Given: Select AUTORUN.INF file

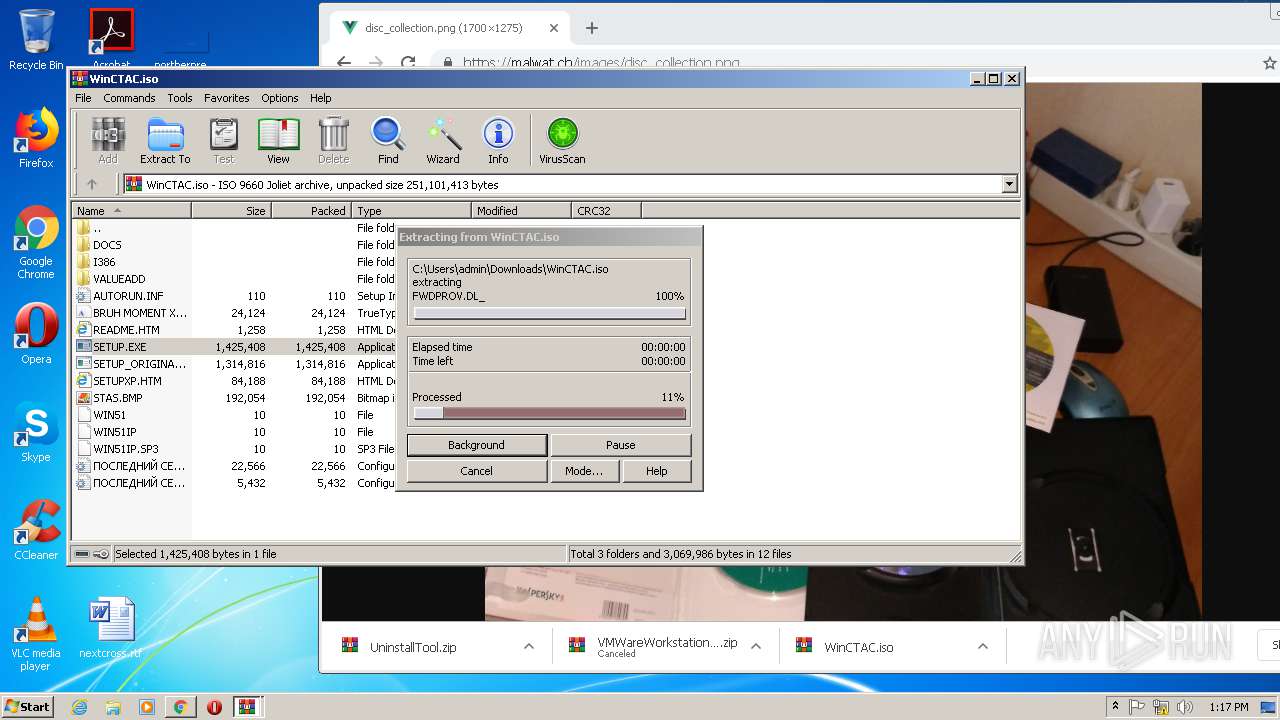Looking at the screenshot, I should point(128,296).
